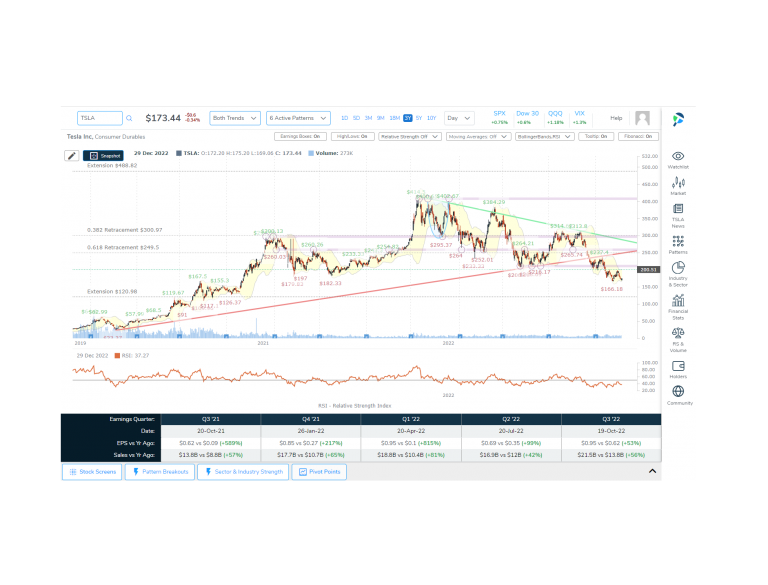768x585 pixels.
Task: Select the 3Y time range
Action: click(408, 118)
